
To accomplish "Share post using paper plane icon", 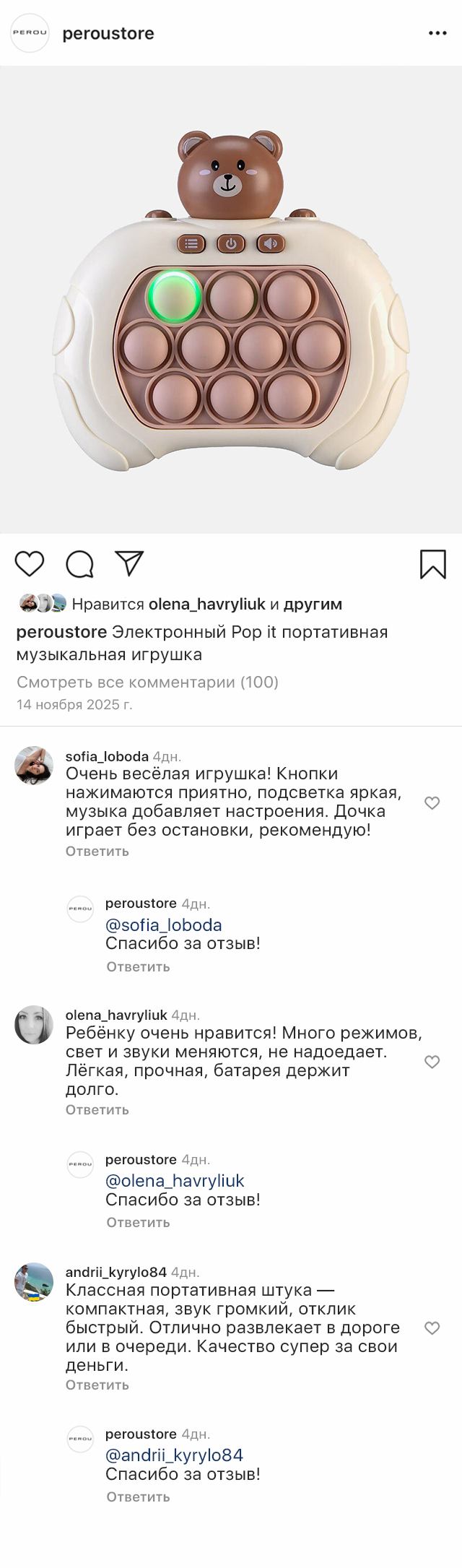I will [x=130, y=563].
